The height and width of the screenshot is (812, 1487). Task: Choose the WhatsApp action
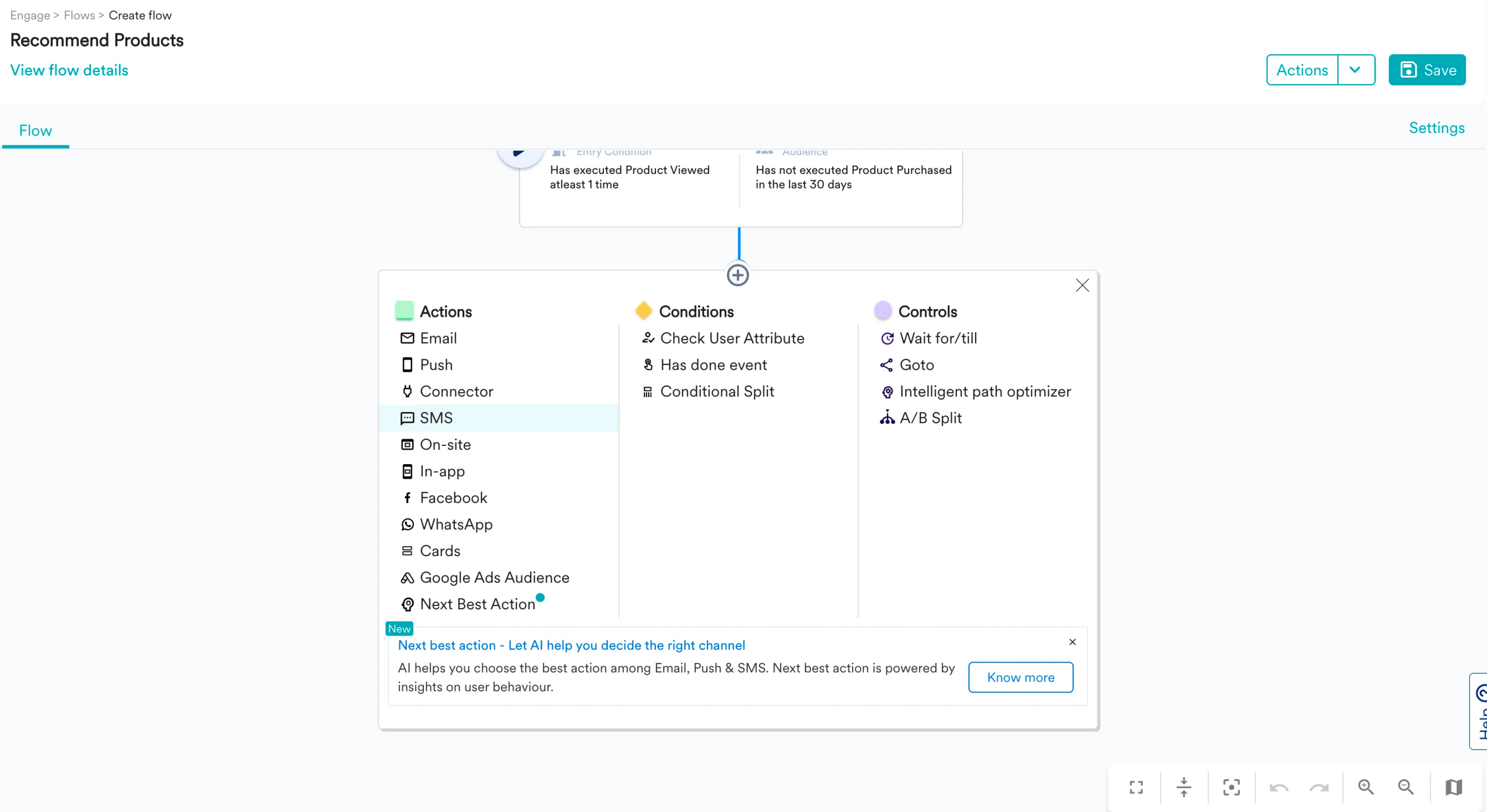click(455, 524)
